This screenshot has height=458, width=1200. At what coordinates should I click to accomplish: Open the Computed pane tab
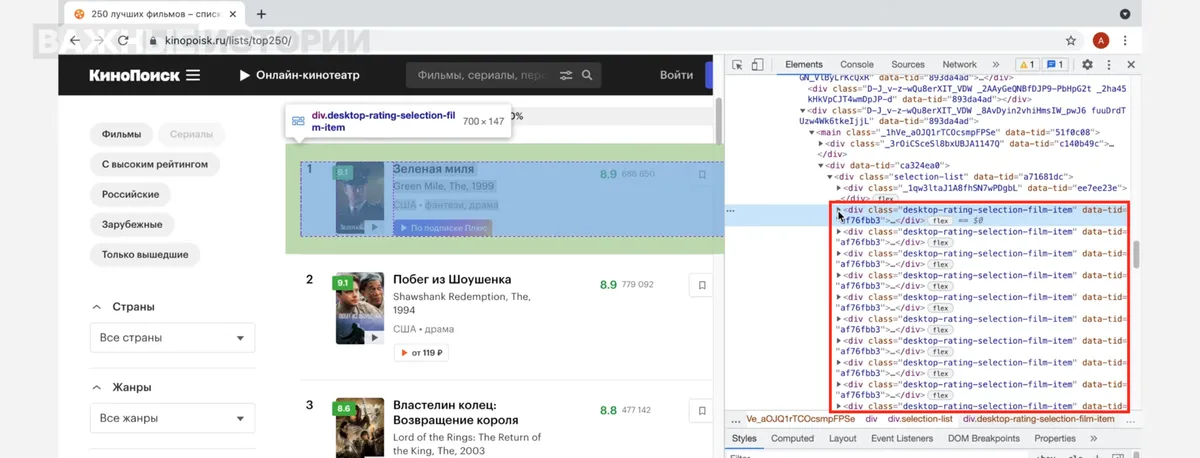tap(792, 438)
